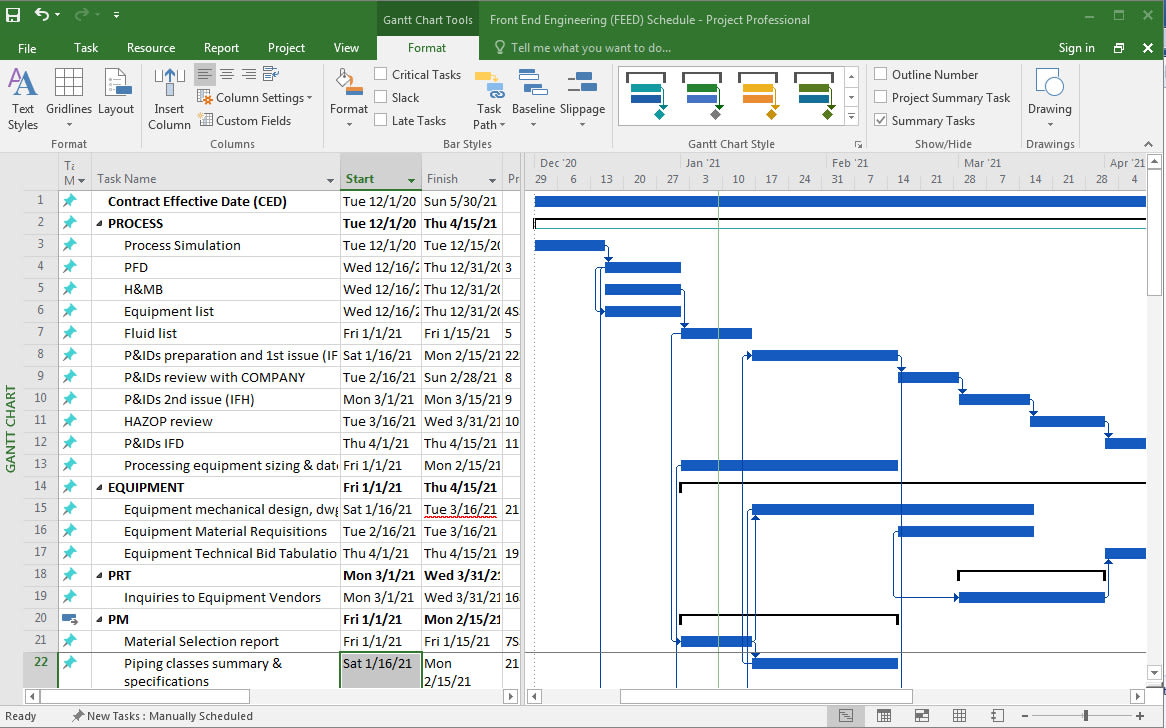Screen dimensions: 1166x728
Task: Click the Baseline bar style icon
Action: (x=533, y=100)
